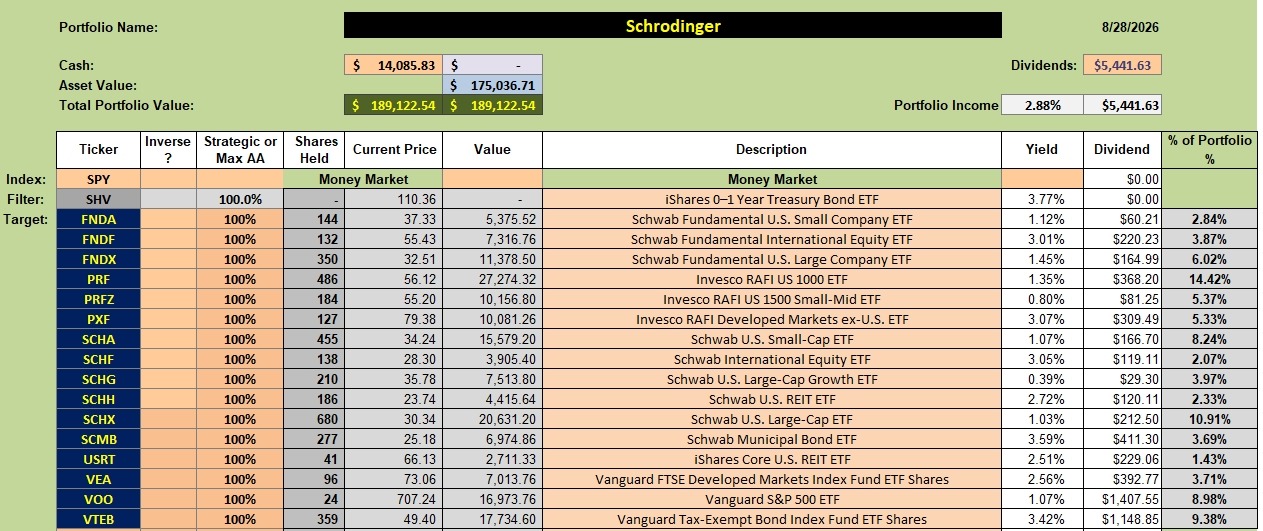This screenshot has height=531, width=1263.
Task: Select the PRFZ ticker cell
Action: 98,299
